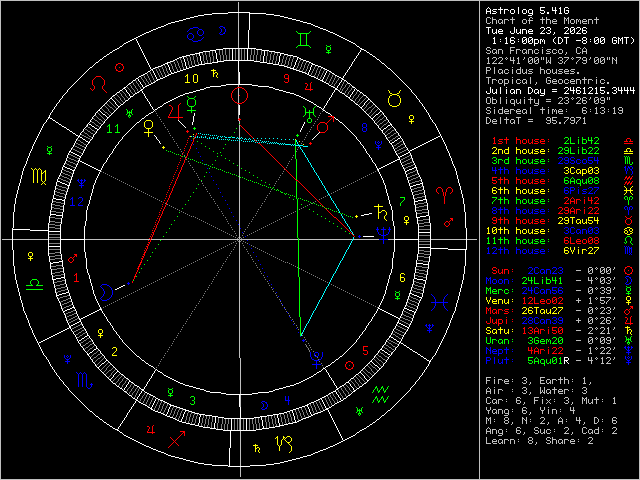The image size is (640, 480).
Task: Click house number 5 in the wheel
Action: click(x=365, y=350)
